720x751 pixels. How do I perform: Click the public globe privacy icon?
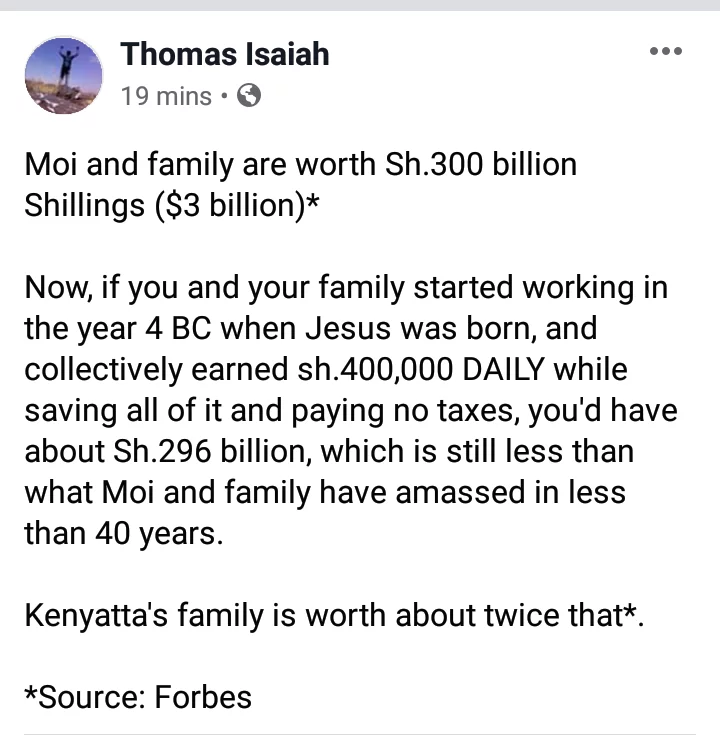(249, 95)
